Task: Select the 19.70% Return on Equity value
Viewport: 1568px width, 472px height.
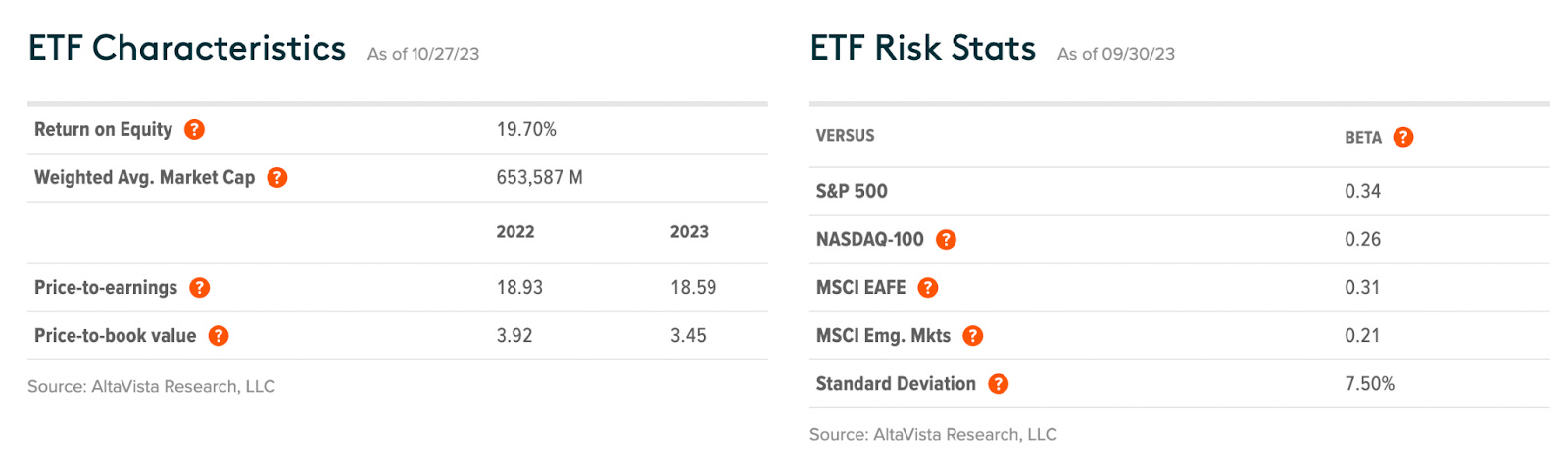Action: 526,129
